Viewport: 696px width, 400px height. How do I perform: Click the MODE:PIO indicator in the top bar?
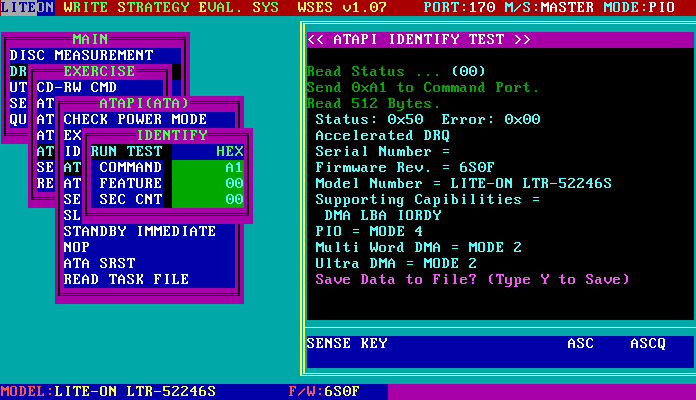[651, 7]
